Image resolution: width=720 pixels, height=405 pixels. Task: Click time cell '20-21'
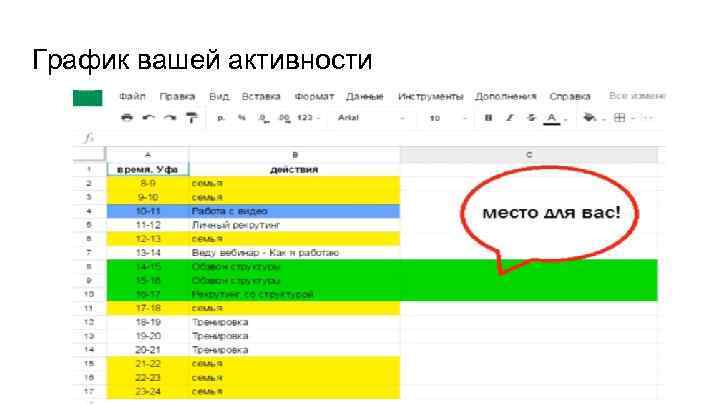[x=148, y=350]
